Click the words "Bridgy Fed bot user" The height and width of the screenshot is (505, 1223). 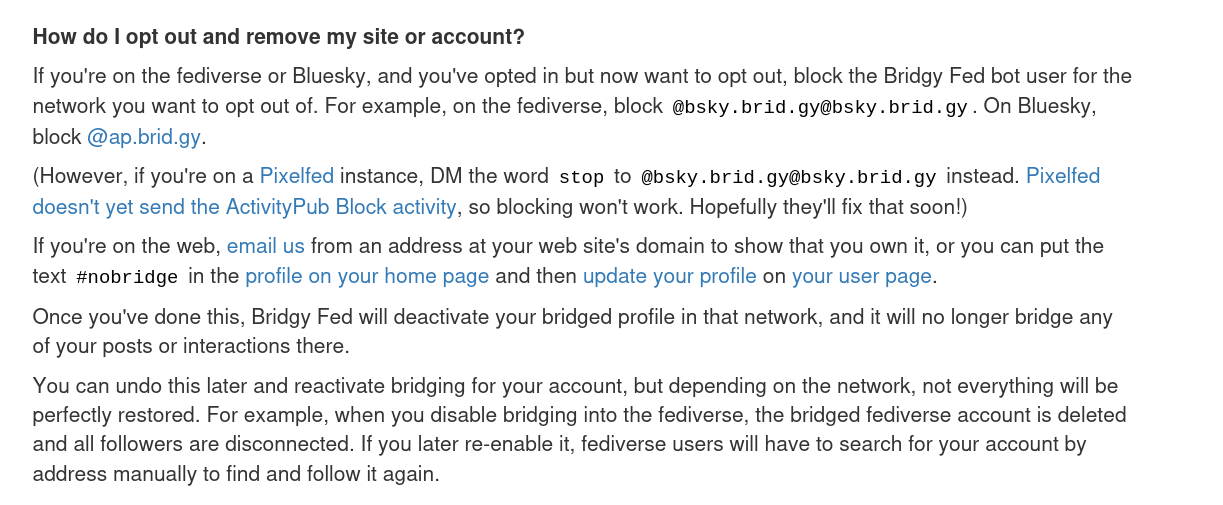click(x=962, y=77)
